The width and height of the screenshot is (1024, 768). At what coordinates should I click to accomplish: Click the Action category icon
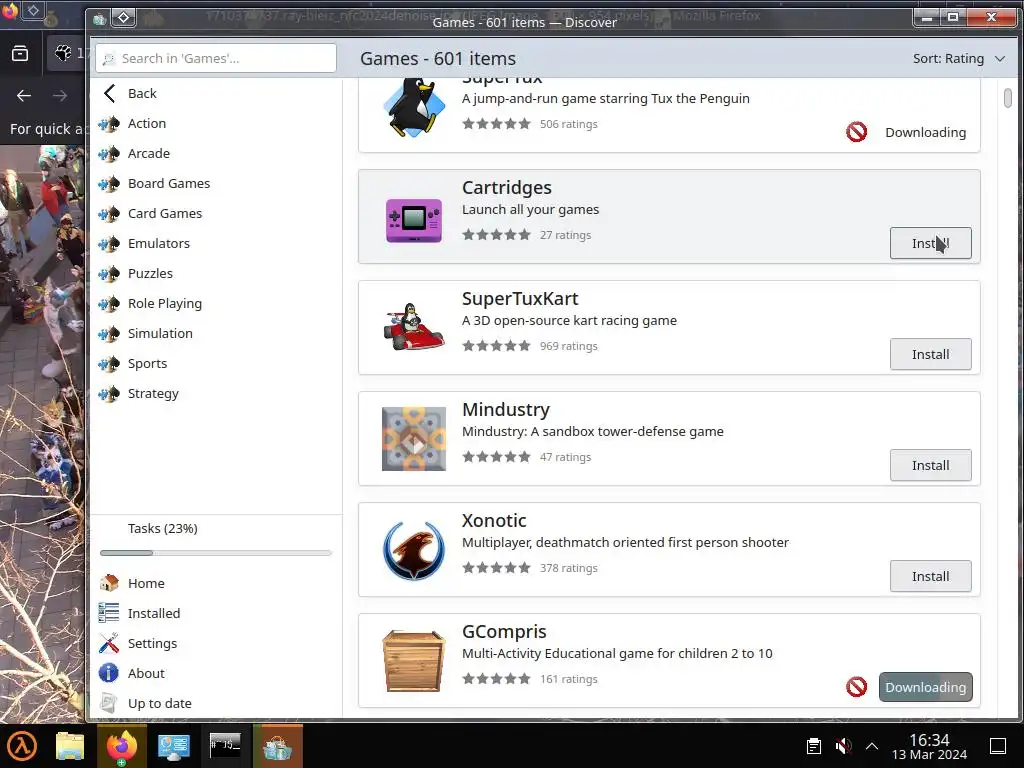tap(109, 123)
